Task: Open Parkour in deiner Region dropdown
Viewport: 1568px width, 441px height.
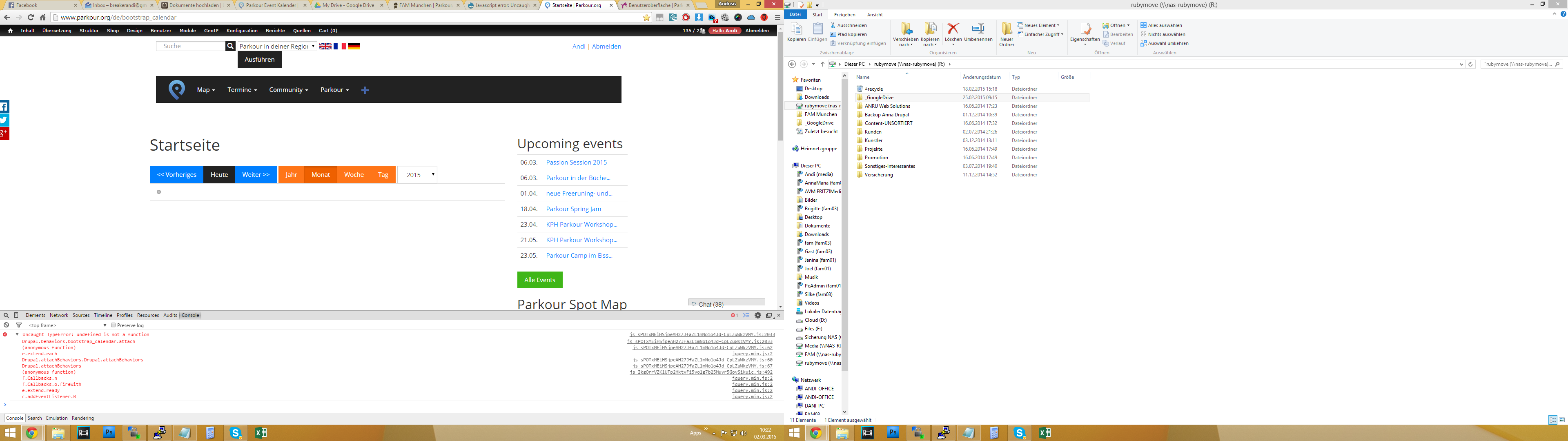Action: pyautogui.click(x=277, y=46)
